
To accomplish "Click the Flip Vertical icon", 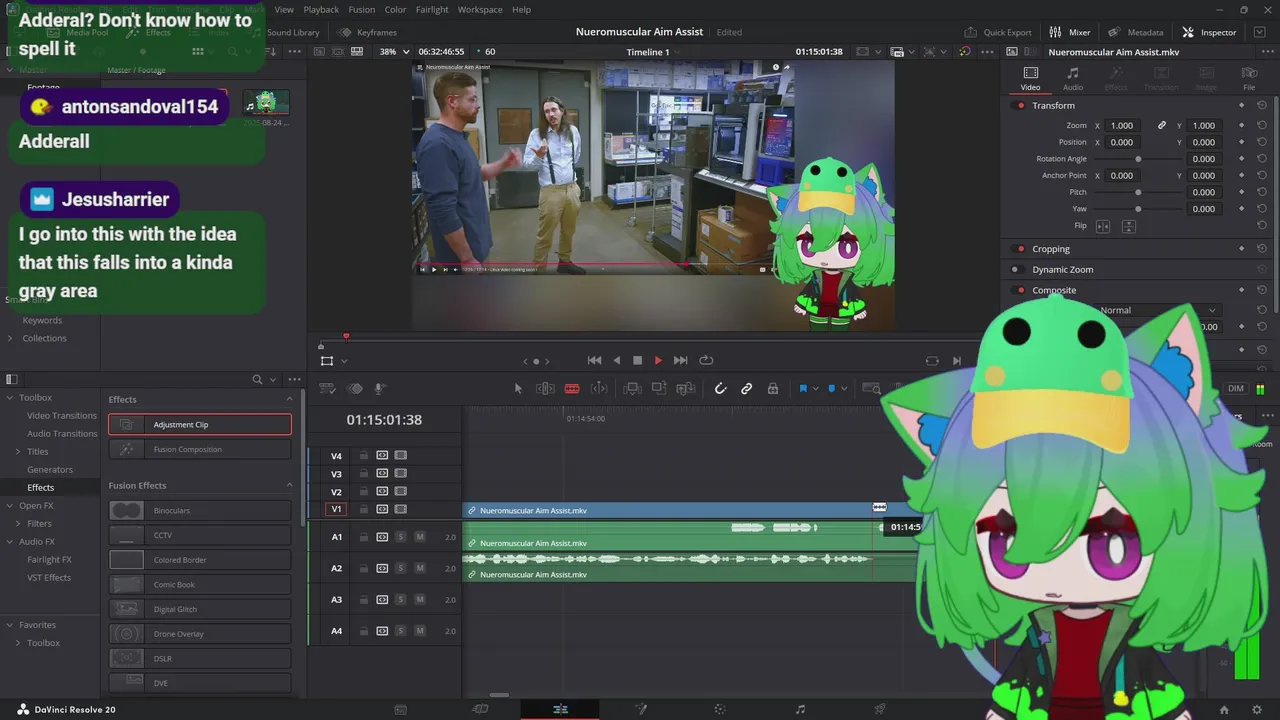I will pyautogui.click(x=1129, y=226).
